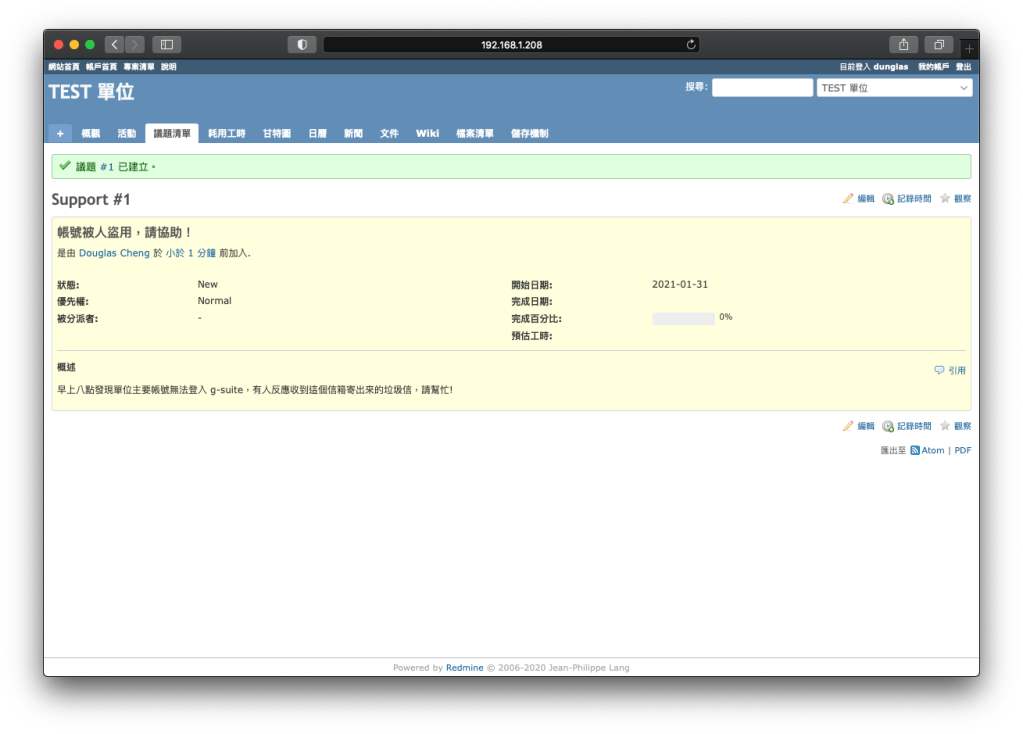Open the TEST 單位 project dropdown
Viewport: 1023px width, 734px height.
[x=894, y=88]
